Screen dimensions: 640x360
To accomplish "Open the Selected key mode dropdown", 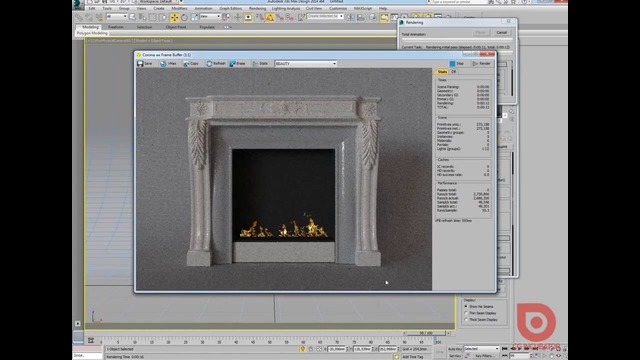I will [x=481, y=349].
